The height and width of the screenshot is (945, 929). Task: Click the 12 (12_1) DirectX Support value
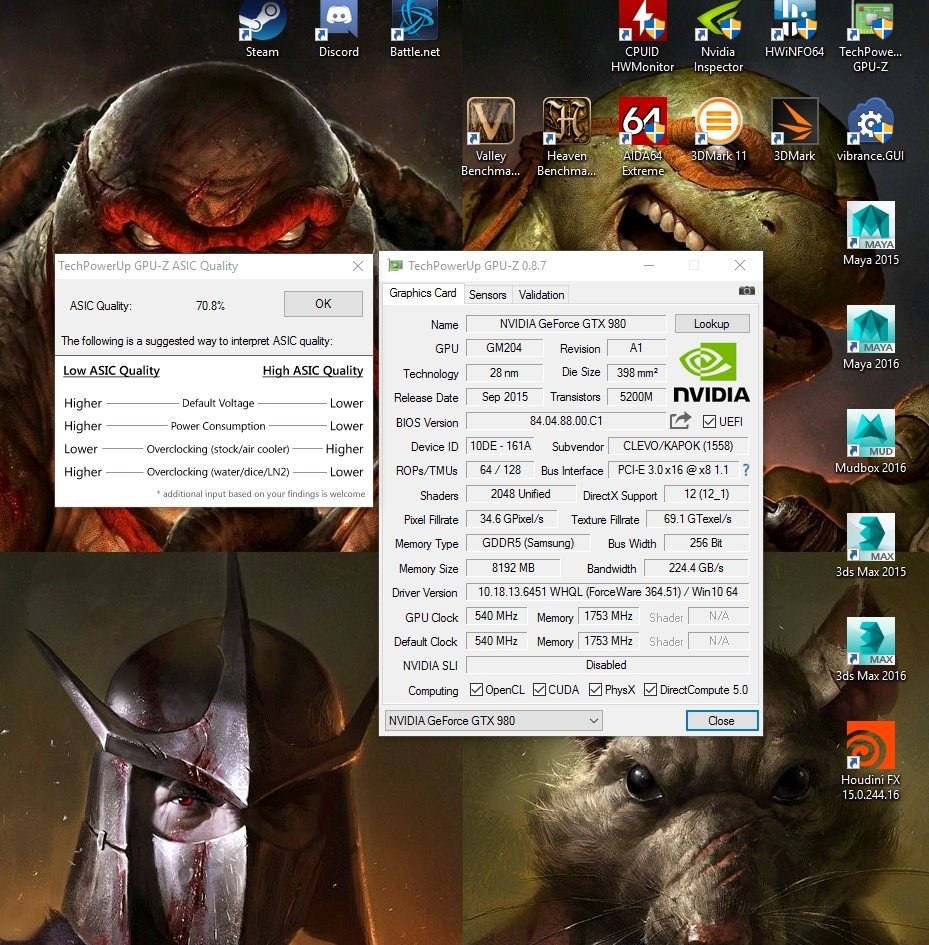[707, 494]
